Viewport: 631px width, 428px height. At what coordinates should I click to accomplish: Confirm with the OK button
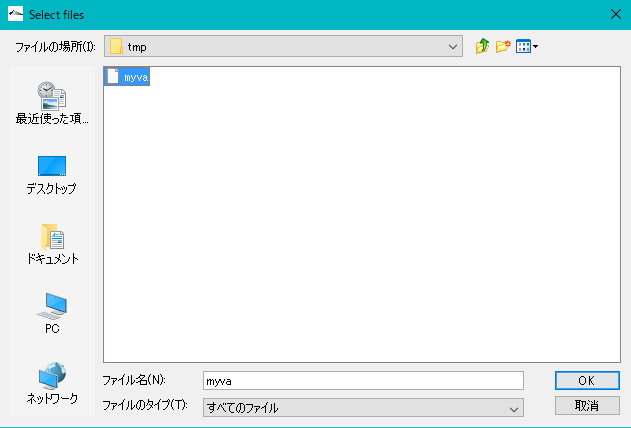[x=587, y=381]
